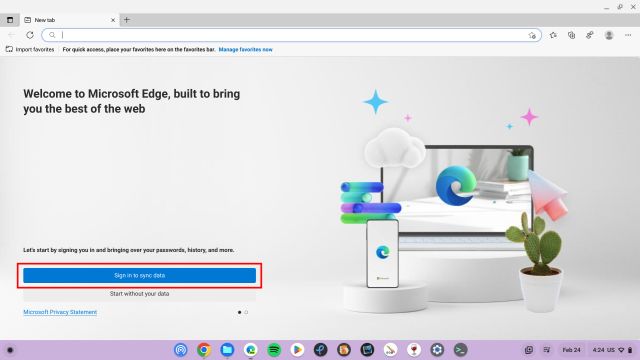Screen dimensions: 640x360
Task: Click the screen capture tray icon
Action: (x=529, y=350)
